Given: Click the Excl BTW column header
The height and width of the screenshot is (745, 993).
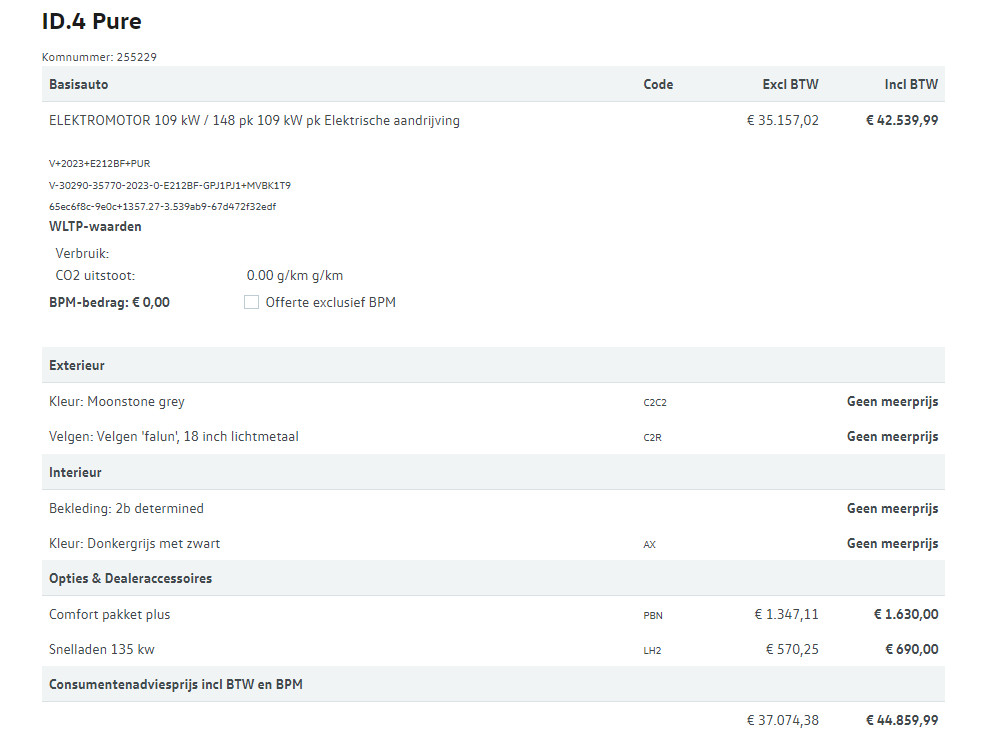Looking at the screenshot, I should click(790, 84).
